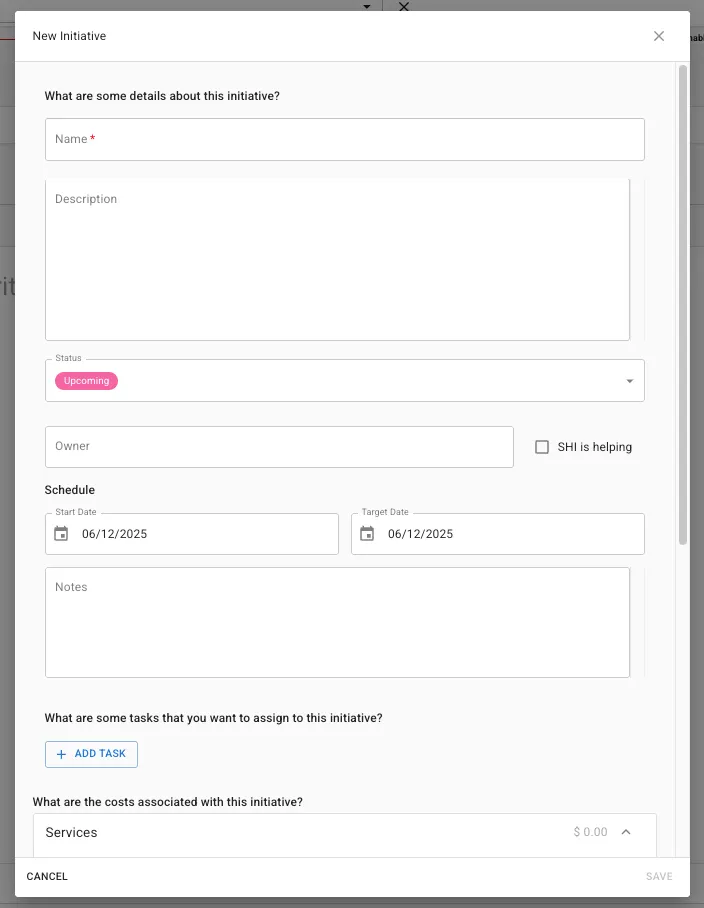This screenshot has width=704, height=908.
Task: Close the New Initiative dialog
Action: tap(658, 36)
